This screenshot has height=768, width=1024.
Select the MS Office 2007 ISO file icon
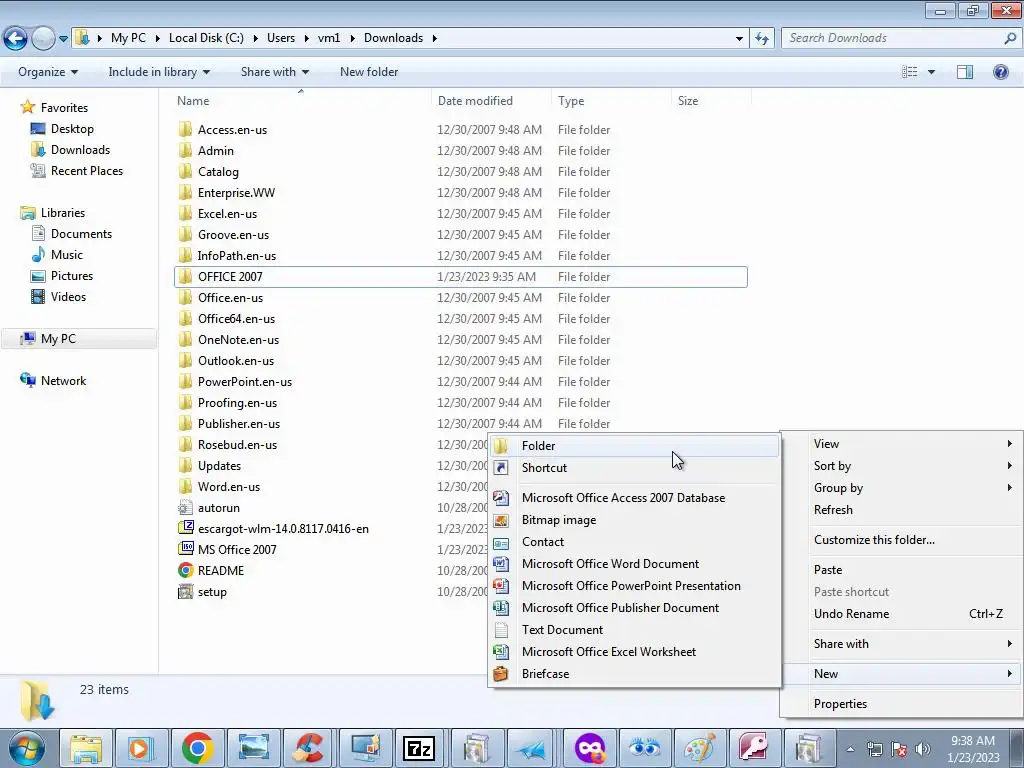click(185, 549)
